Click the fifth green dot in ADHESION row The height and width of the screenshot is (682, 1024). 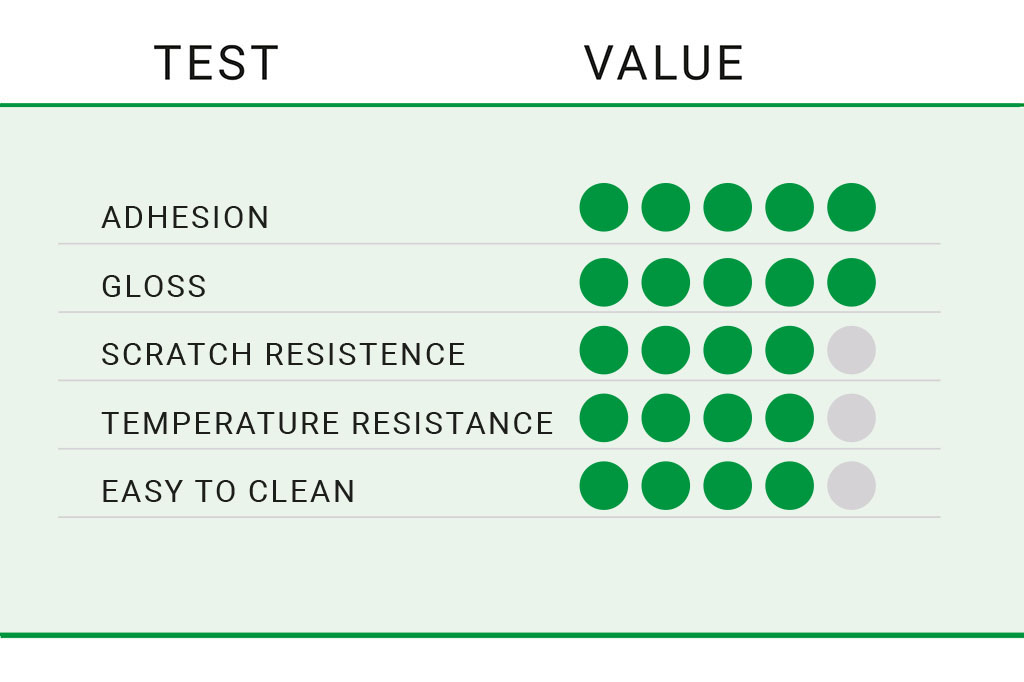click(x=851, y=207)
